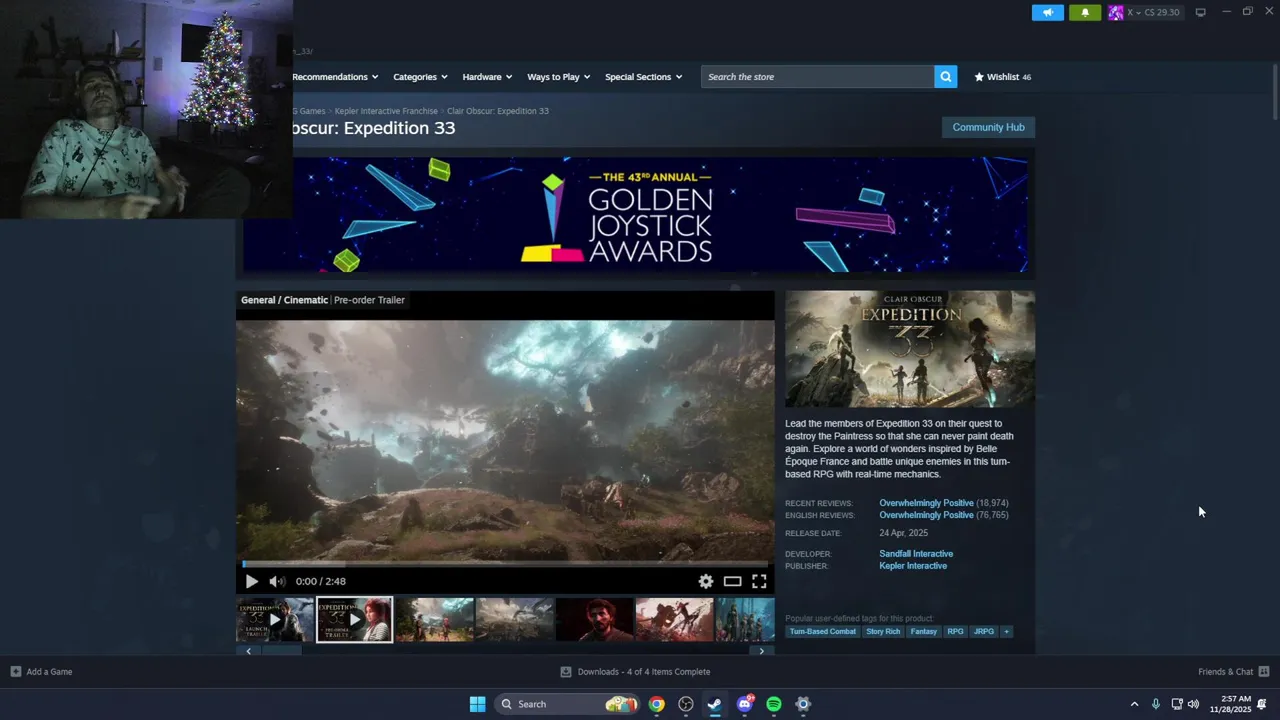Seek along the trailer progress bar
1280x720 pixels.
point(505,565)
